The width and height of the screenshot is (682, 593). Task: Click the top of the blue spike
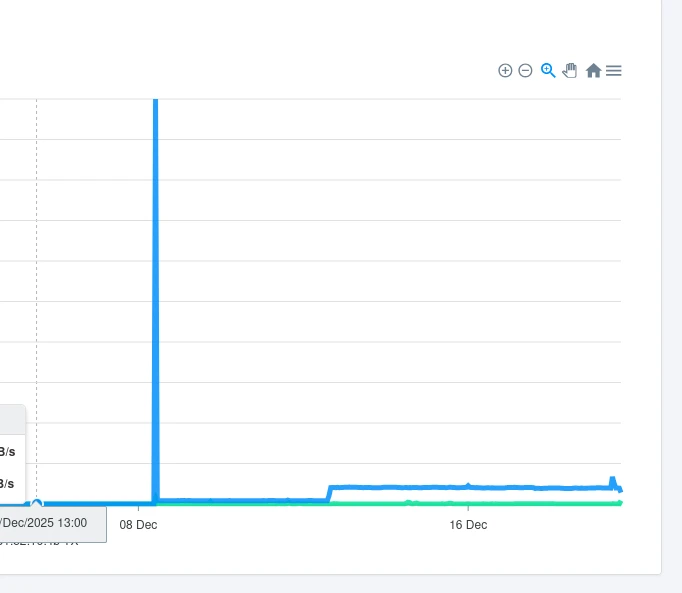(155, 102)
